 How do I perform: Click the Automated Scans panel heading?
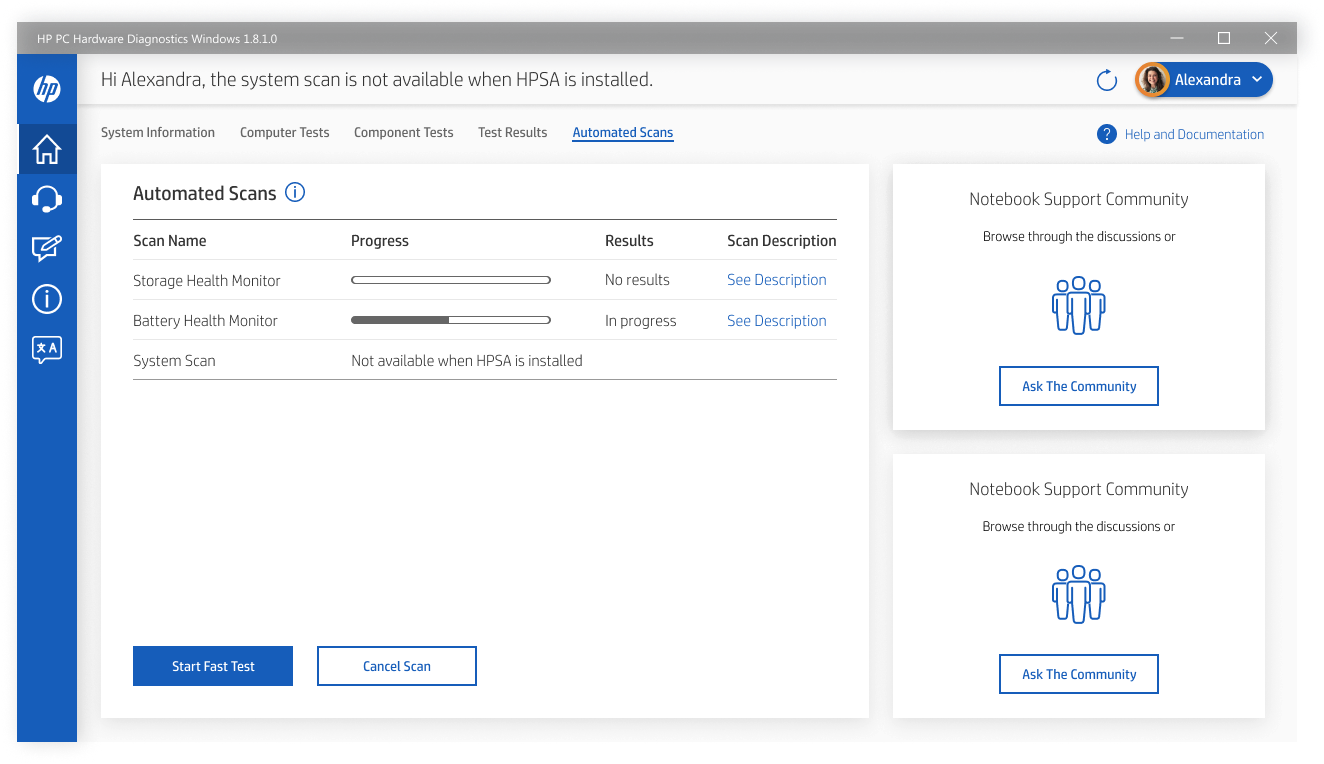coord(205,193)
